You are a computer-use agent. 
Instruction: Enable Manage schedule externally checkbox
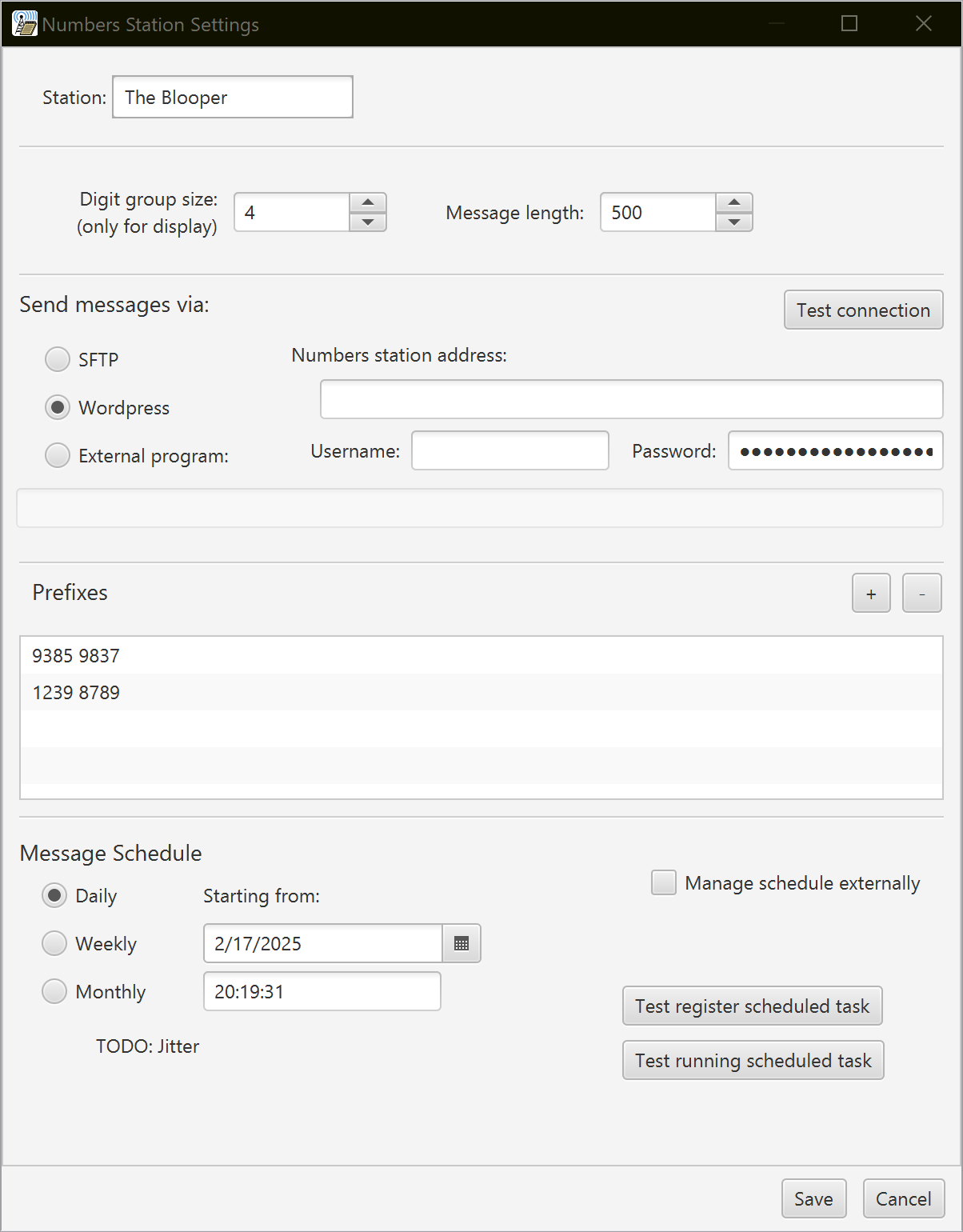664,883
